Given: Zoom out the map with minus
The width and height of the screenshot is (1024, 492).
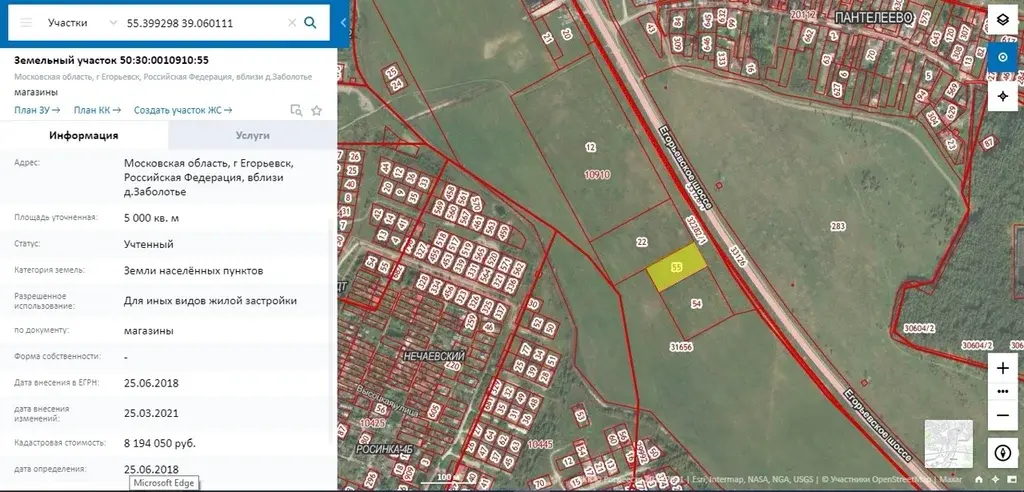Looking at the screenshot, I should point(1003,414).
